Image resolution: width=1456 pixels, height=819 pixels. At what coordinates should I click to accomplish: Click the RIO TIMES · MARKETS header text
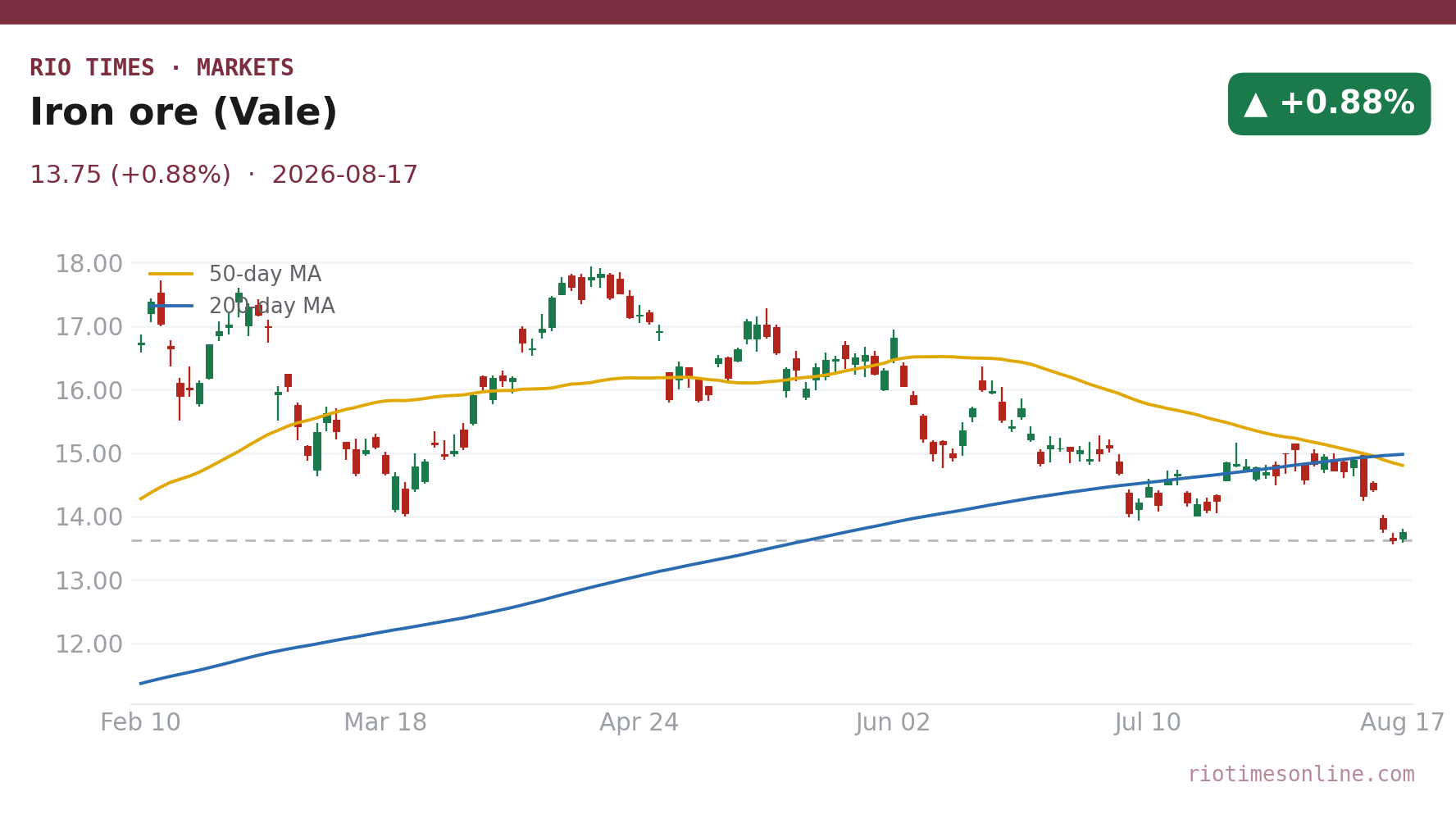point(162,68)
